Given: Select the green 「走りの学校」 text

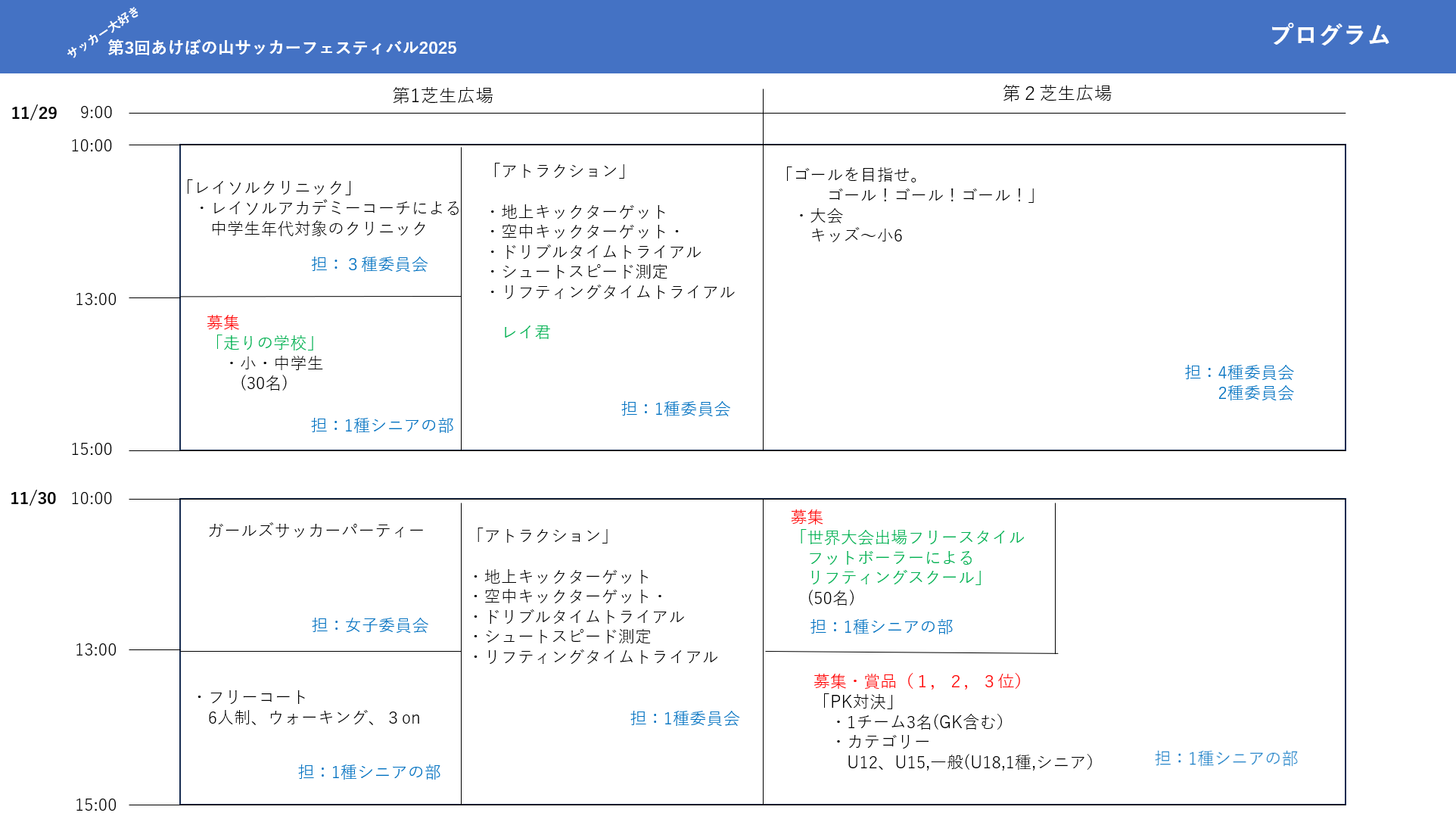Looking at the screenshot, I should pyautogui.click(x=264, y=343).
